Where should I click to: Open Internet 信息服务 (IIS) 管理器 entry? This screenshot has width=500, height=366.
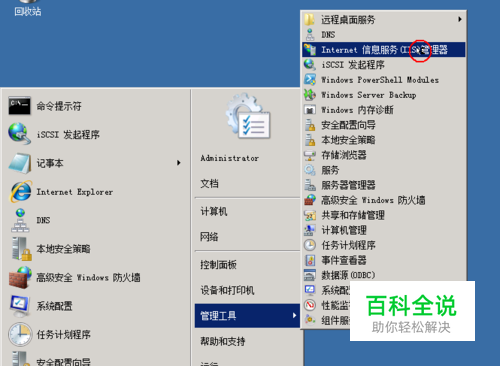(384, 50)
